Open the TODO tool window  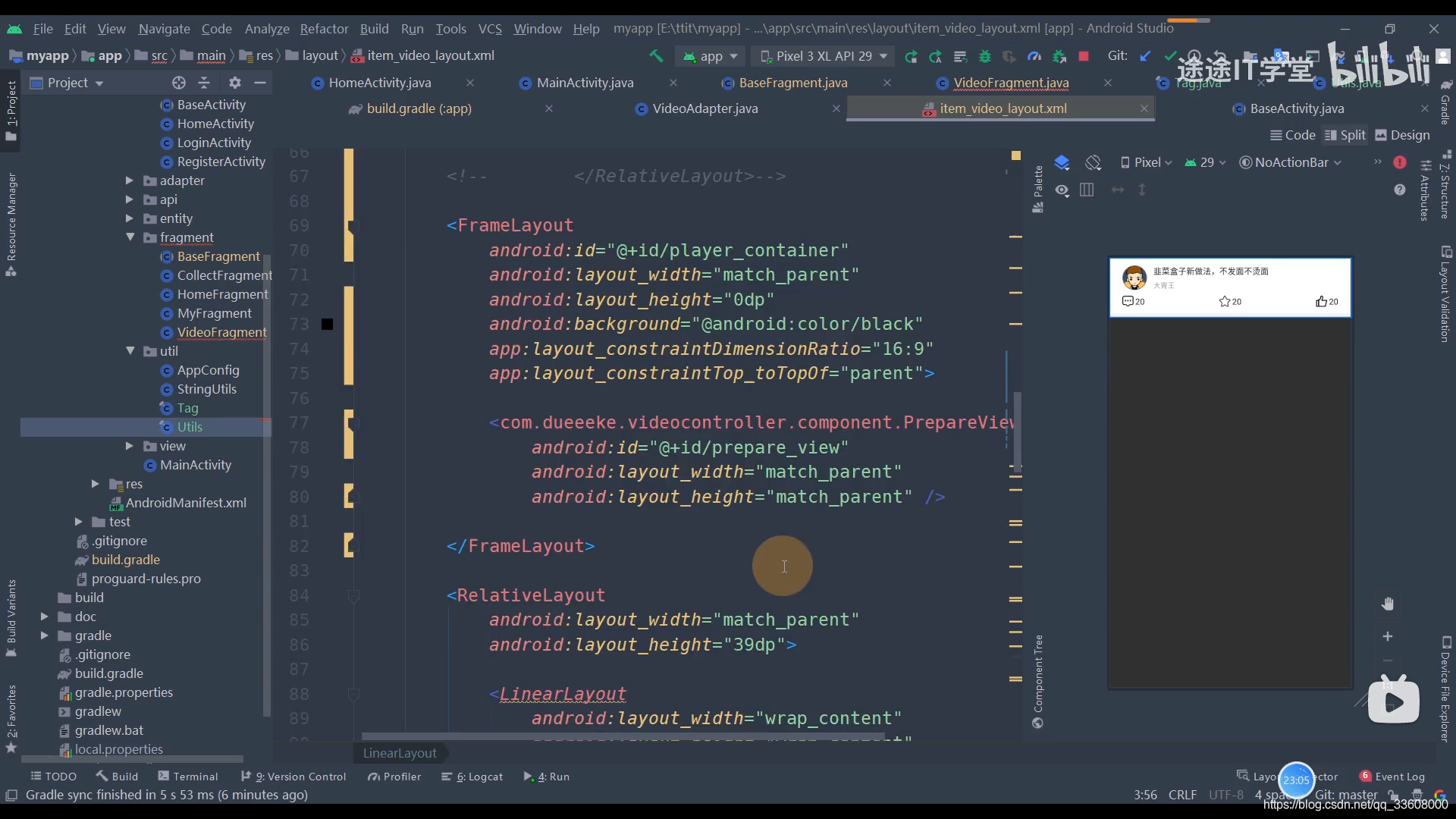pos(53,777)
